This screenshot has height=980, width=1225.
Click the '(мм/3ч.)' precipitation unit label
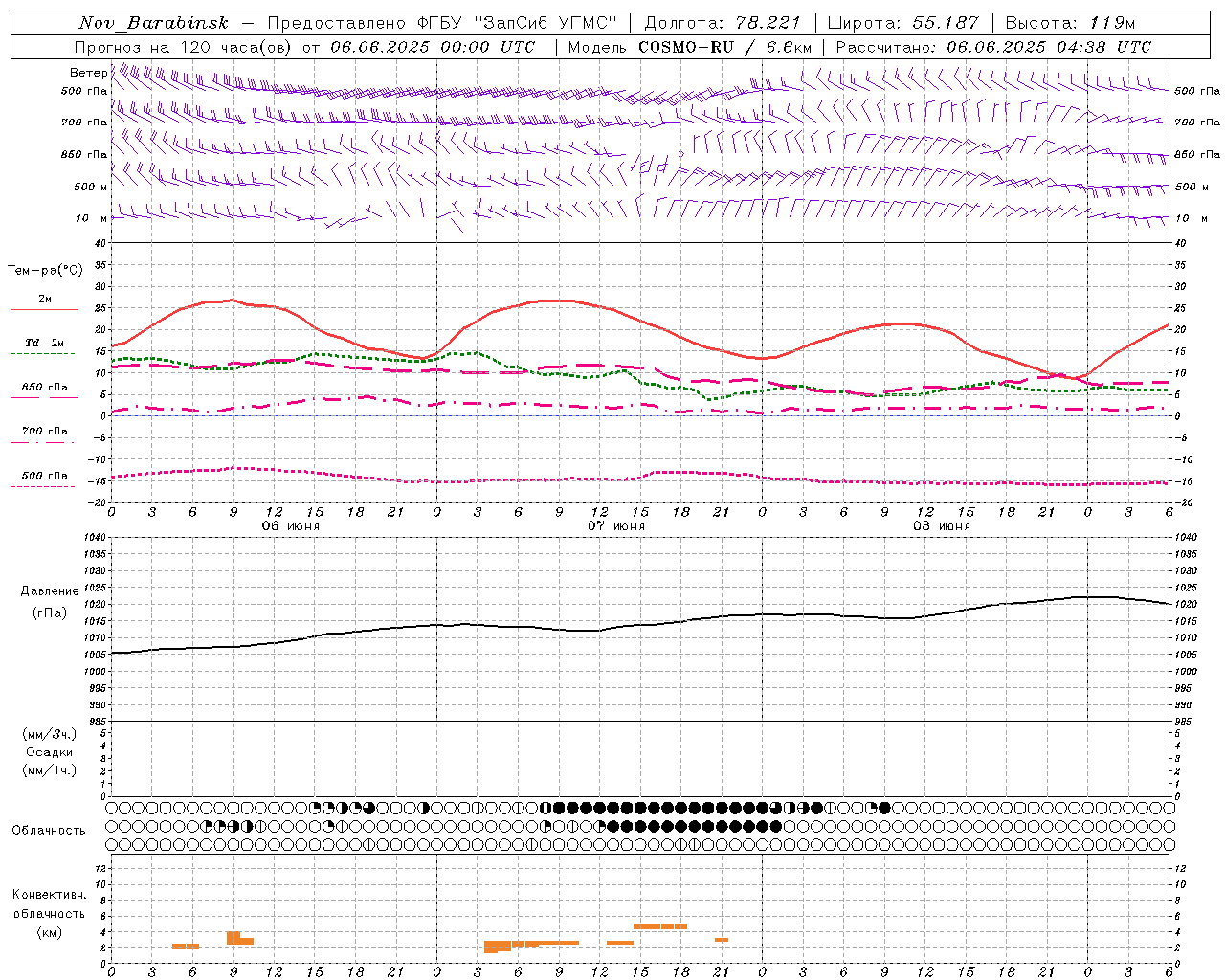[x=50, y=734]
